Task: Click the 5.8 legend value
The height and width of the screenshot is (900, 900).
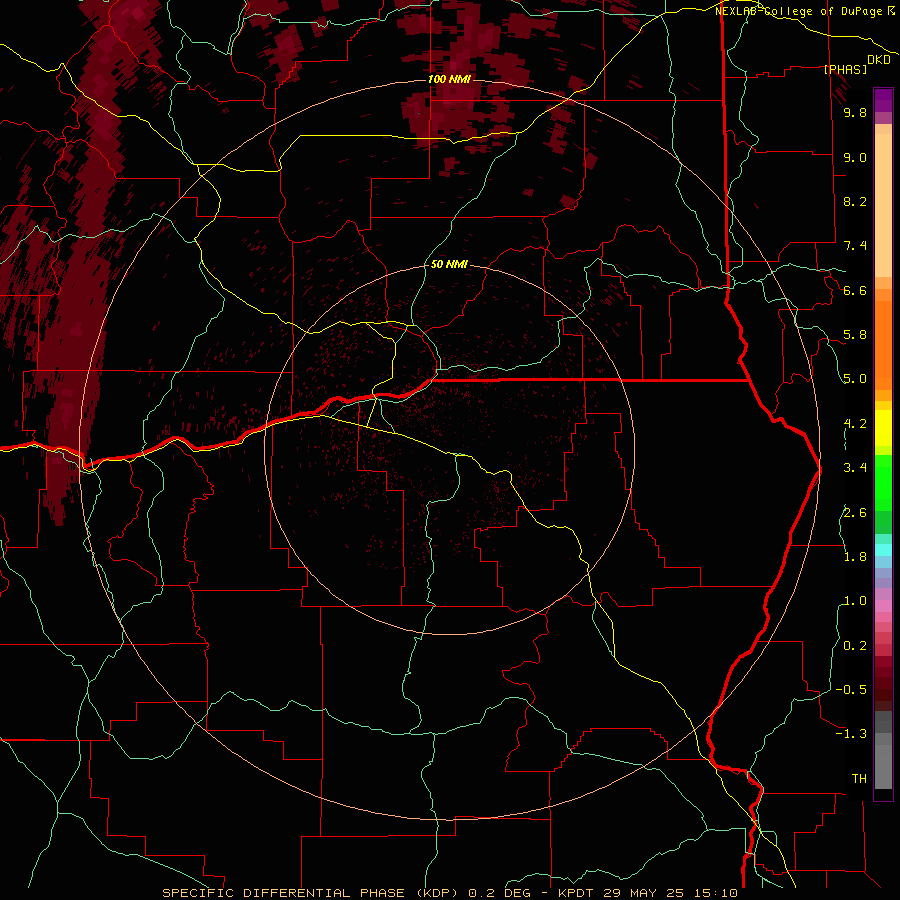Action: pos(855,335)
